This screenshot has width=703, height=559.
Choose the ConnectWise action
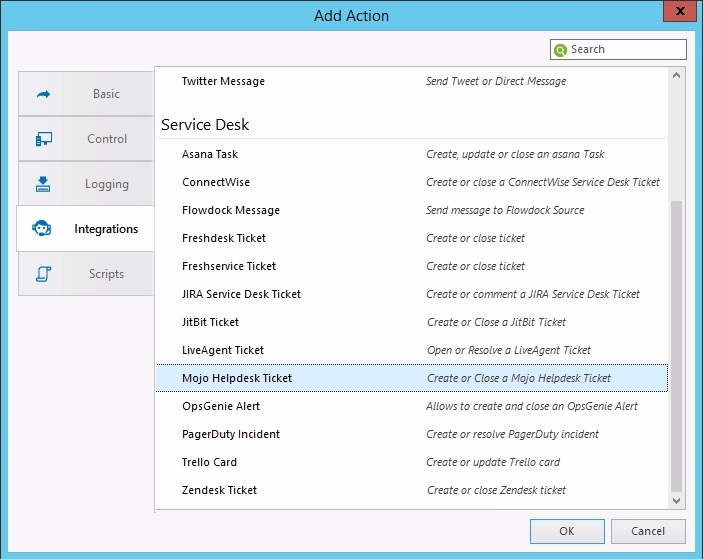412,182
